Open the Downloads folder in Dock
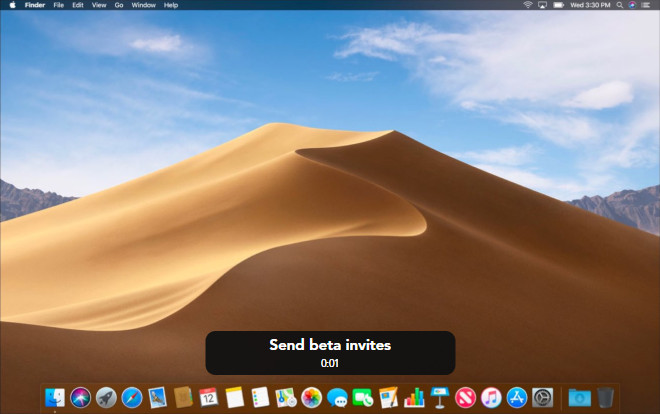660x414 pixels. click(x=580, y=398)
